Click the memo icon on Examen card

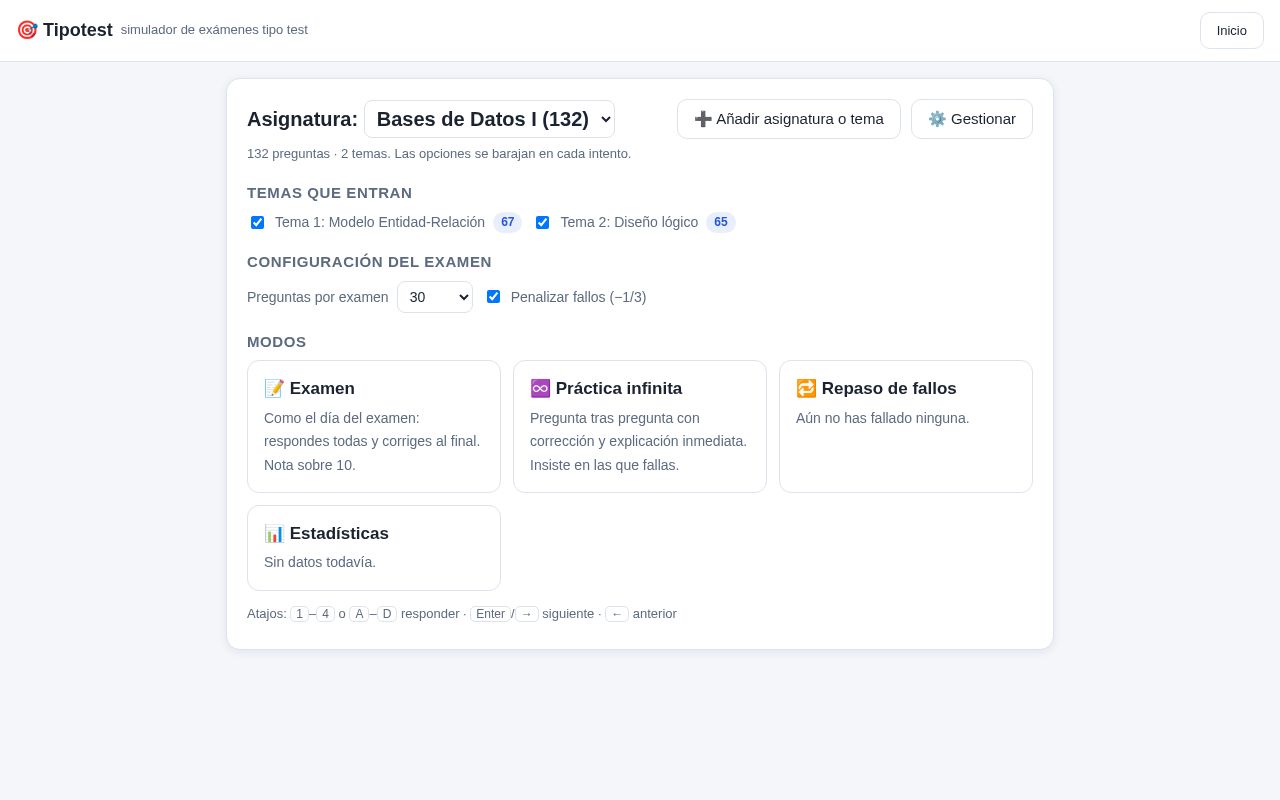tap(274, 389)
